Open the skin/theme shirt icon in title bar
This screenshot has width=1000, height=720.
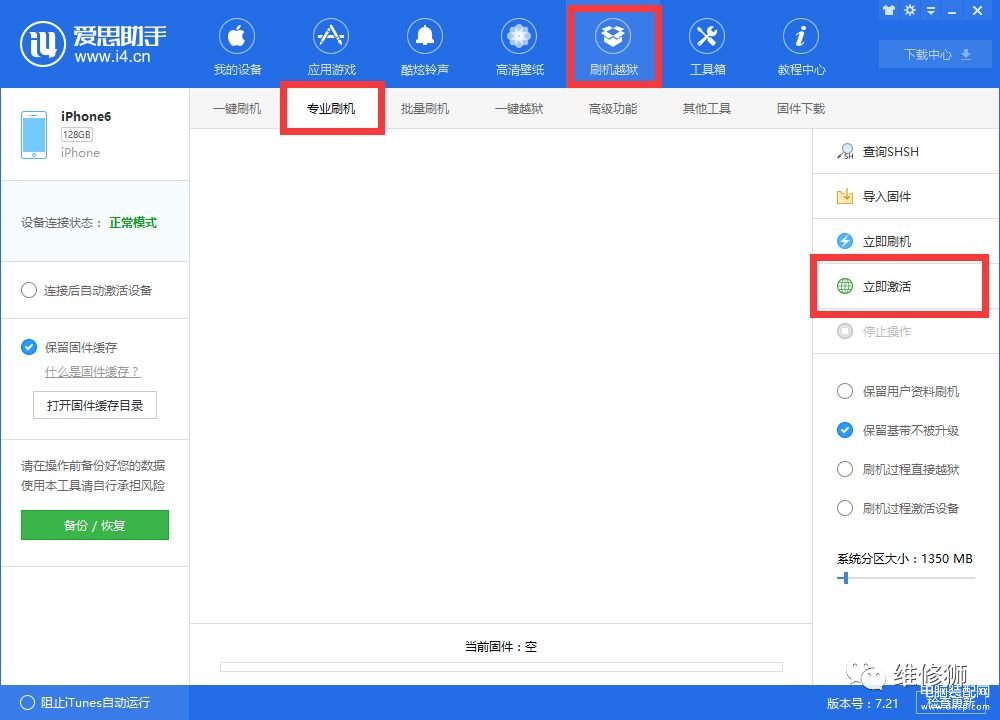point(888,10)
